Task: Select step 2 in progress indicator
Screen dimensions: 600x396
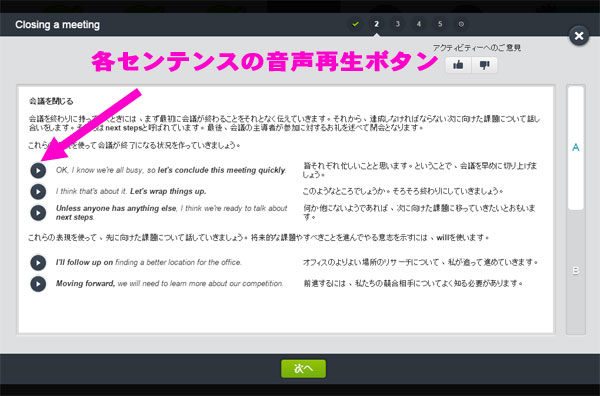Action: pos(377,24)
